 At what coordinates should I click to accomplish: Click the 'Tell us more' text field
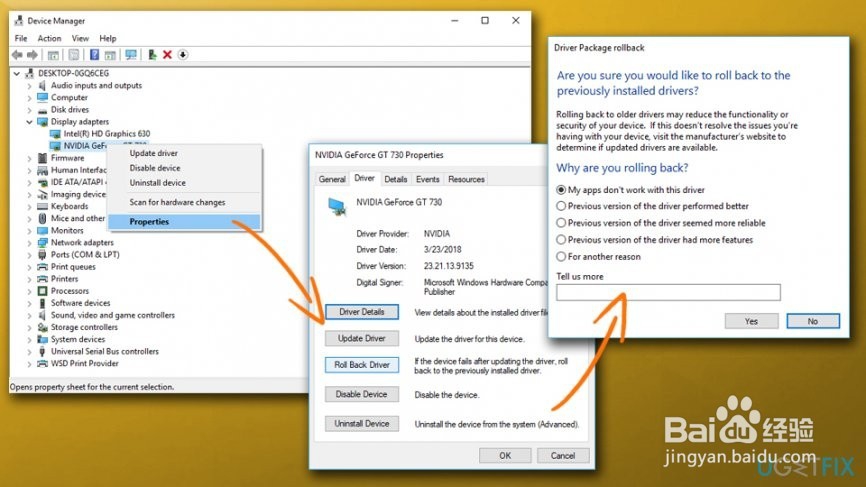(x=668, y=293)
